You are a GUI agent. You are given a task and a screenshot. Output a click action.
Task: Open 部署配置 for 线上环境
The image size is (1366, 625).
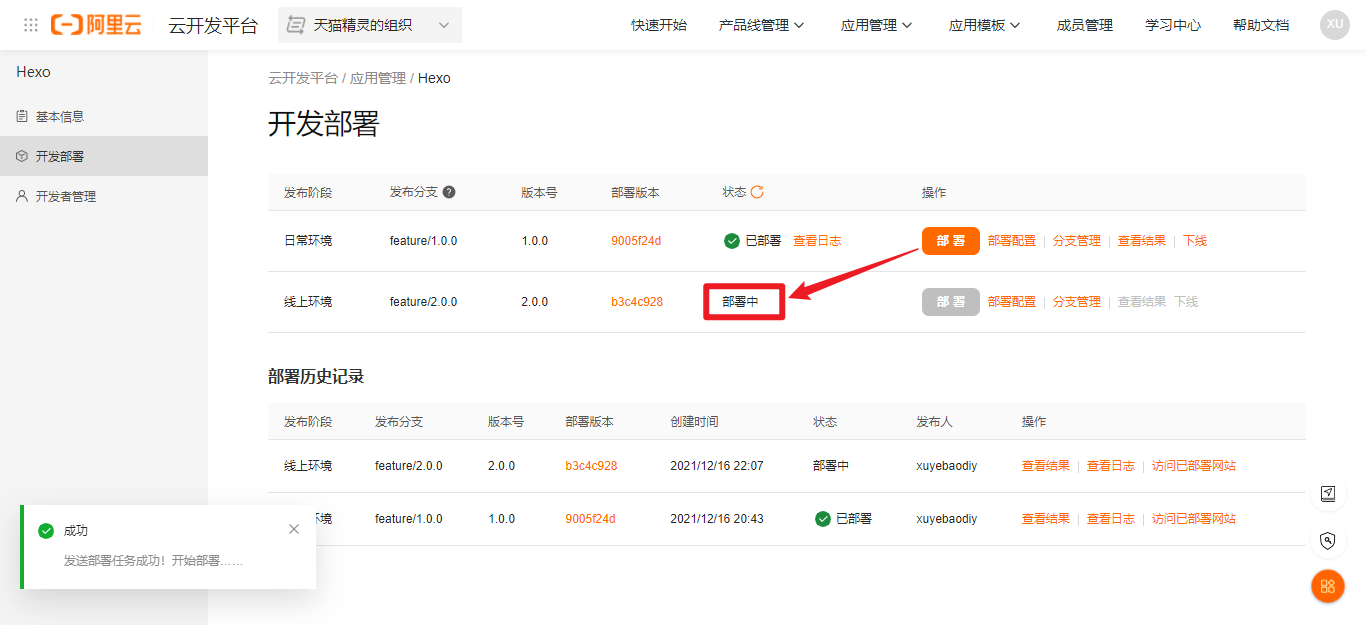pos(1012,302)
